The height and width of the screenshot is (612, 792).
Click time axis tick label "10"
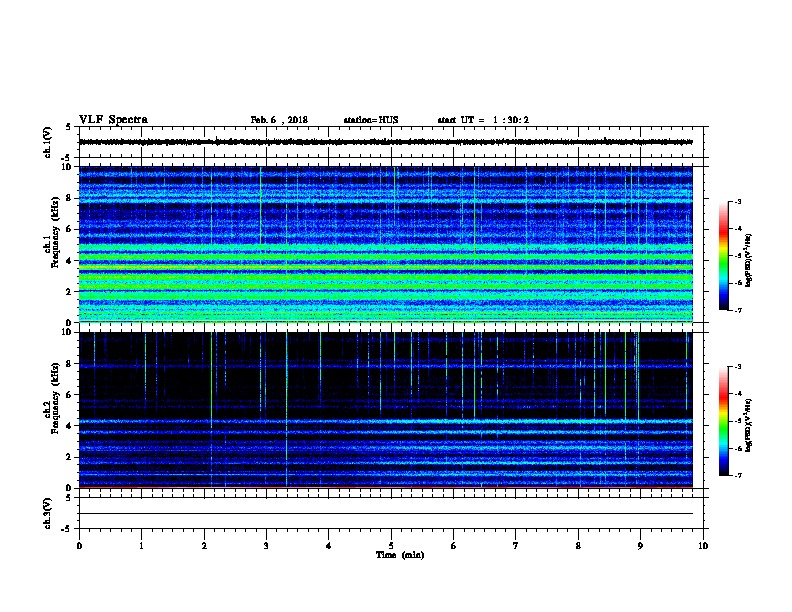(703, 546)
